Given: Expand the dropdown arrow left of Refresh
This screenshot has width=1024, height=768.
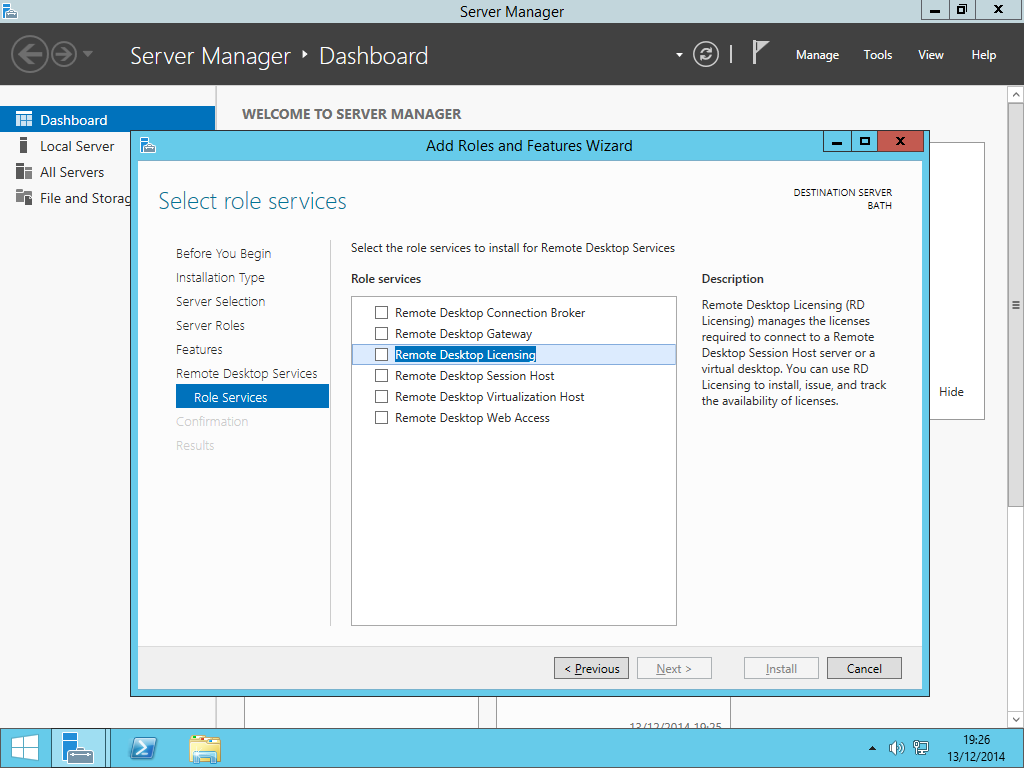Looking at the screenshot, I should [x=679, y=55].
